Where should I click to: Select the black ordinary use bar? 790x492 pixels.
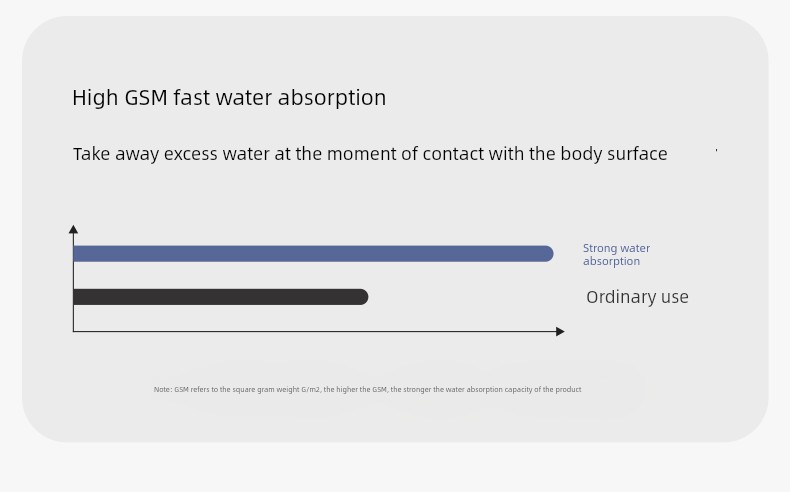pyautogui.click(x=221, y=297)
